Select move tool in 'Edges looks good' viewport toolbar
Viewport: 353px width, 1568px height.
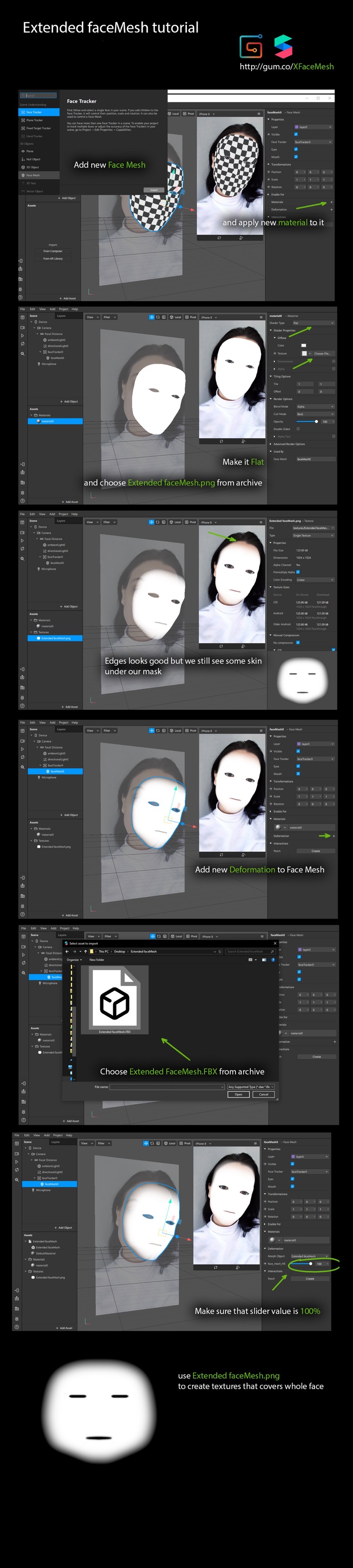point(151,522)
